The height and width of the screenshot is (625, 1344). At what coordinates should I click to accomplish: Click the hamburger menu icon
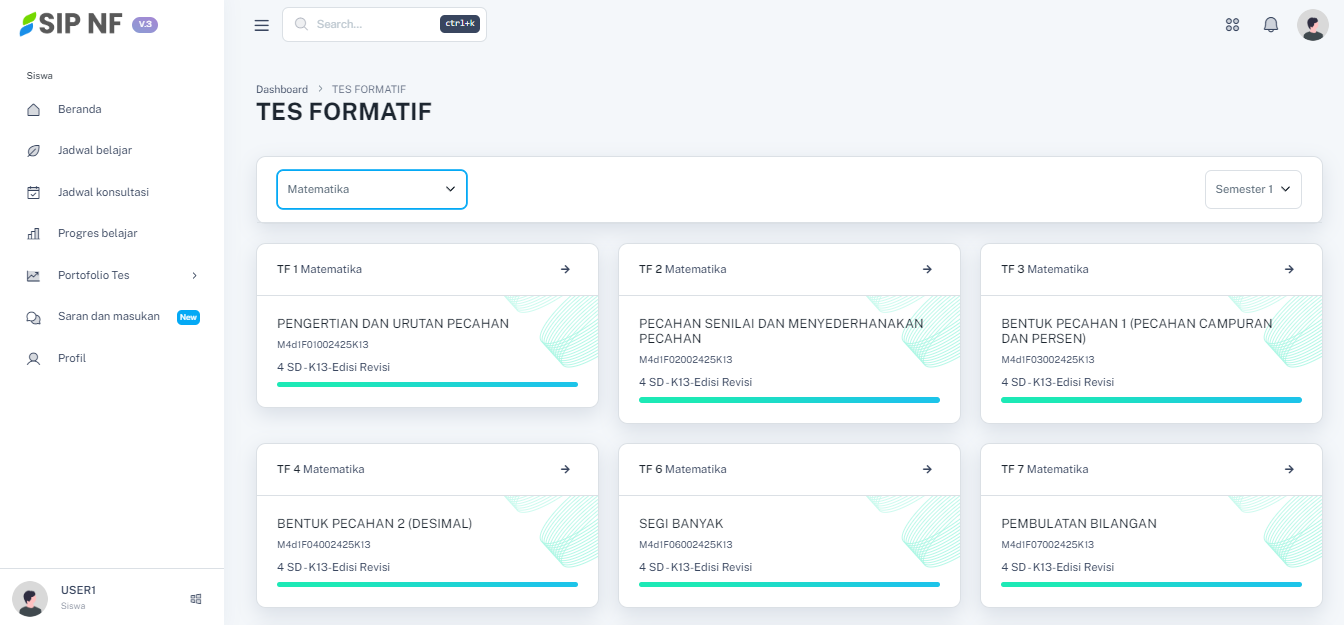(x=262, y=25)
